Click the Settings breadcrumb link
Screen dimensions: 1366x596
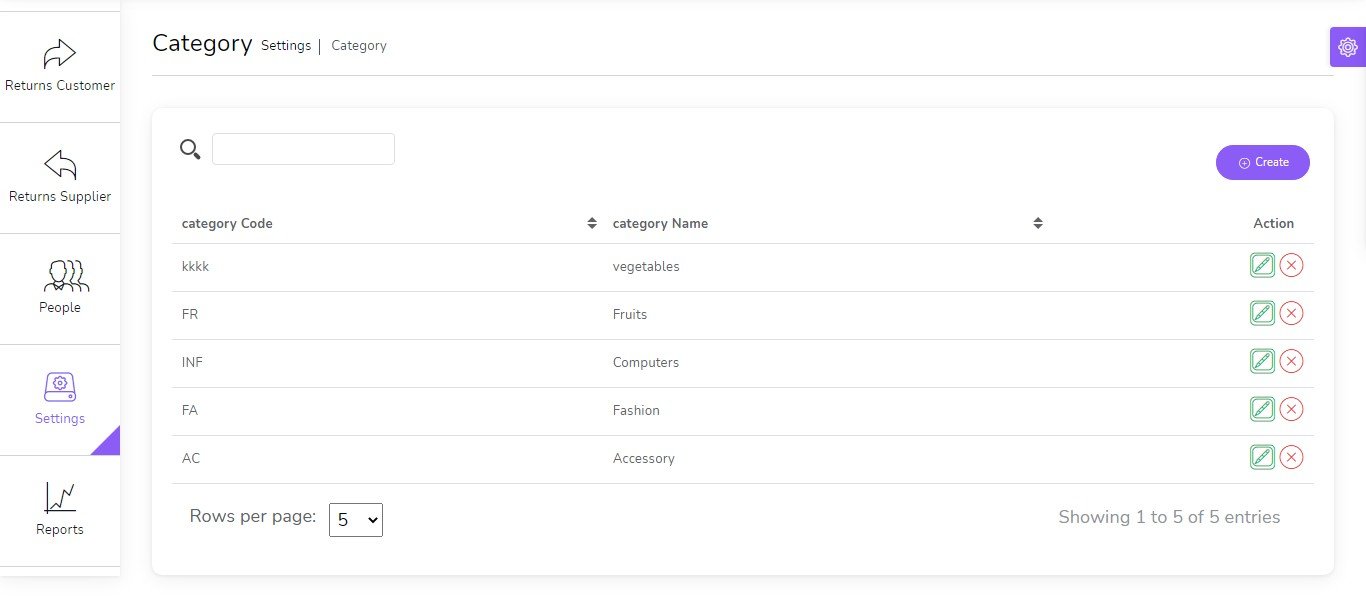pos(286,46)
